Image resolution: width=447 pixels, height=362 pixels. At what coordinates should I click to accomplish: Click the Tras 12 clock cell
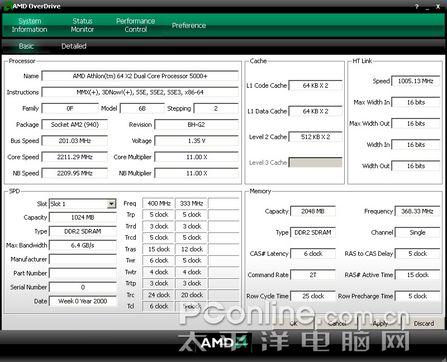[x=192, y=249]
